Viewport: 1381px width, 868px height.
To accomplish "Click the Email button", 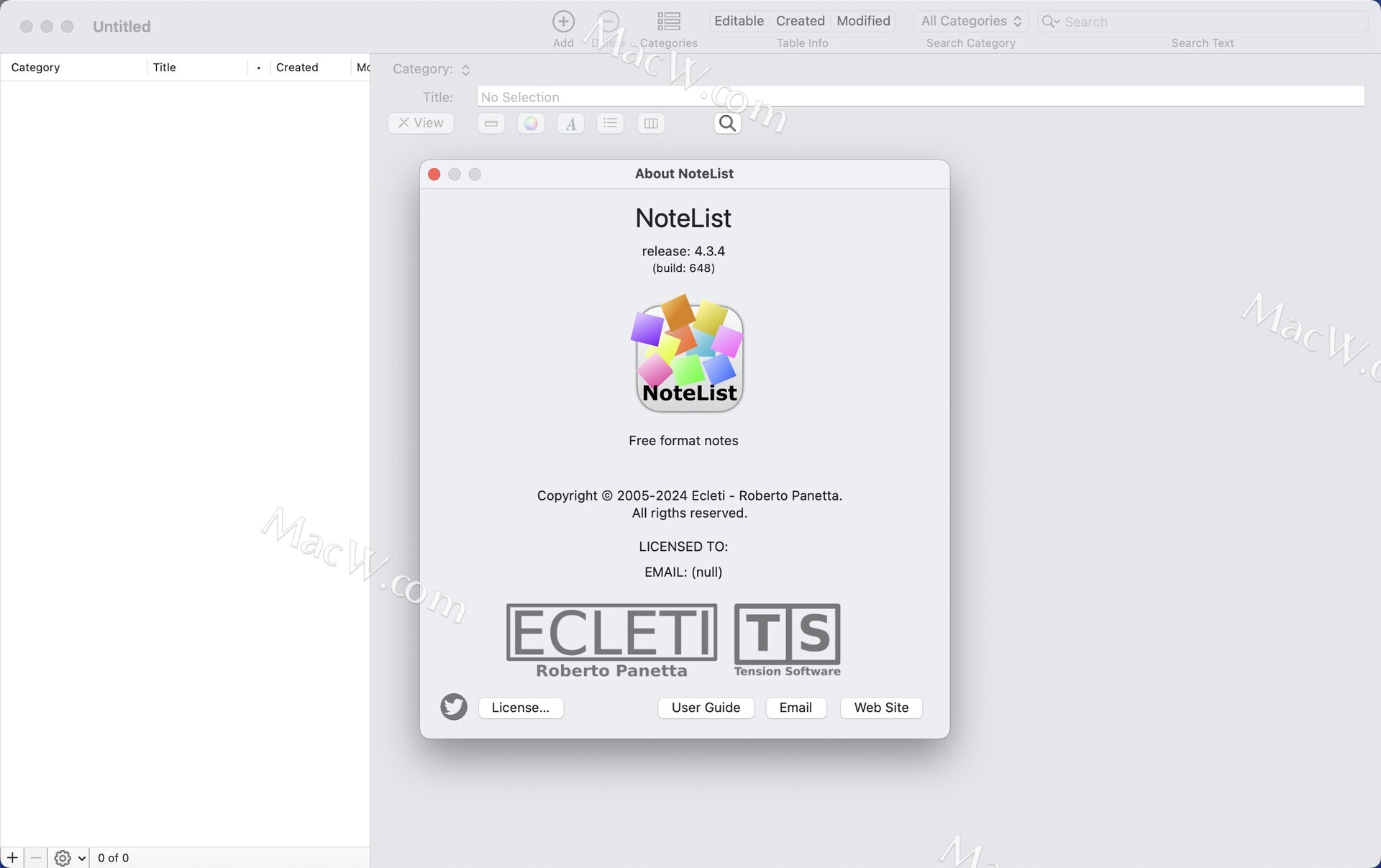I will coord(796,708).
